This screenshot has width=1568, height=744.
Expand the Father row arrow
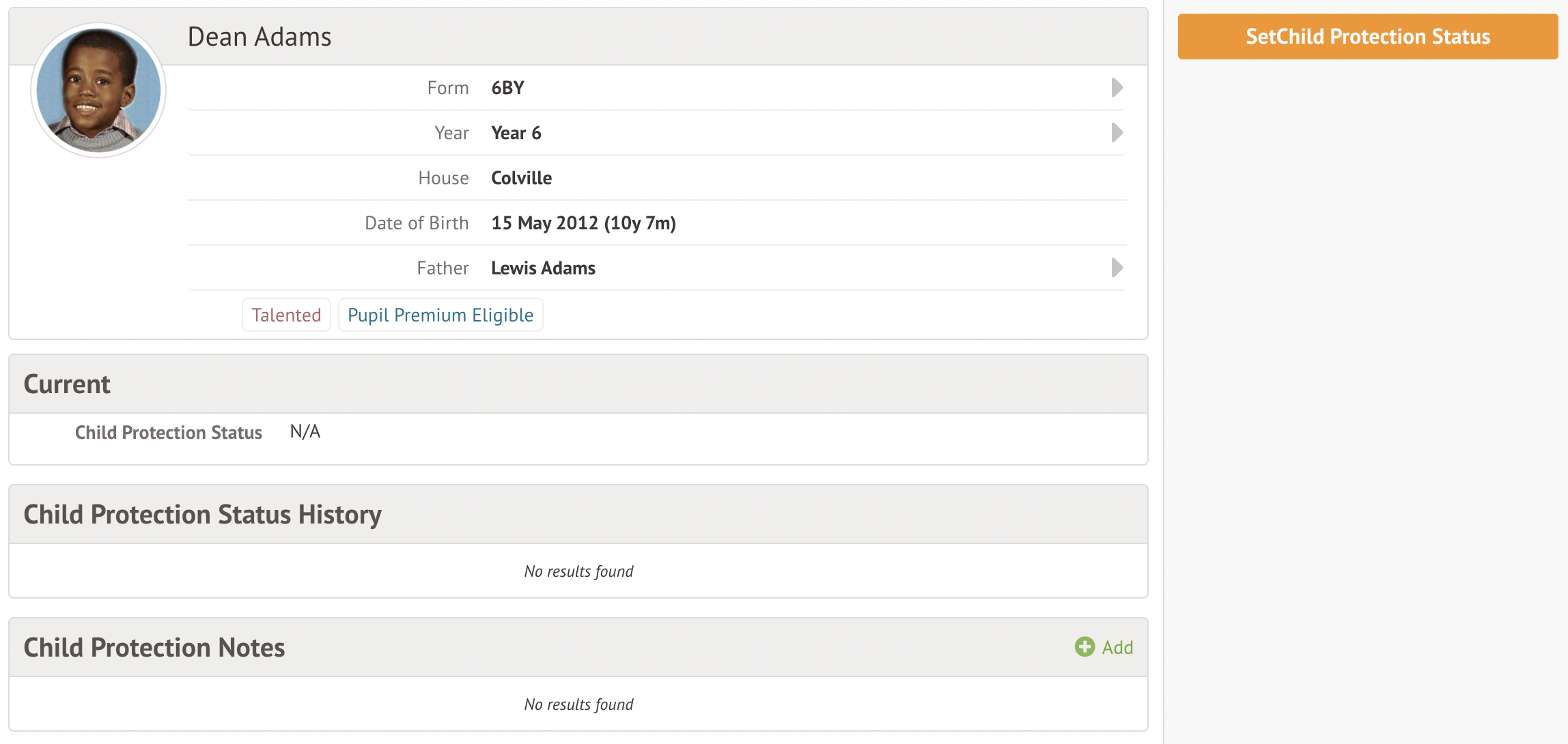point(1117,268)
